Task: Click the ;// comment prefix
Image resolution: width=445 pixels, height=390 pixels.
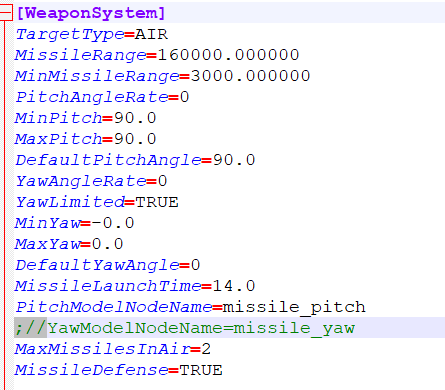Action: pos(31,328)
